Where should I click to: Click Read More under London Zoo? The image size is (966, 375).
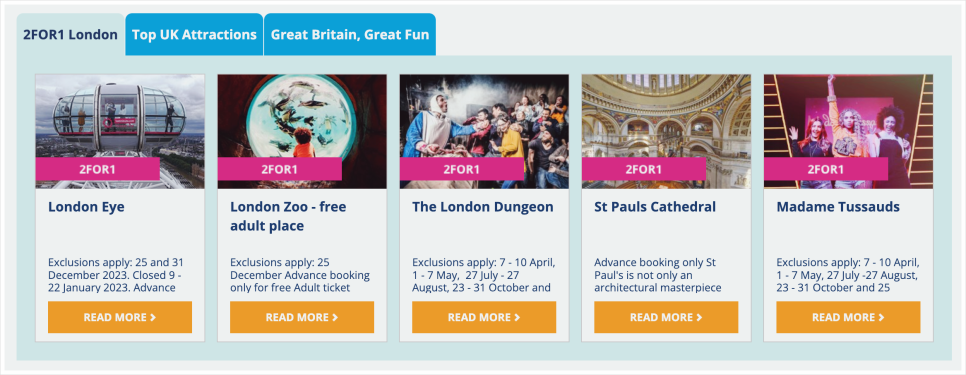coord(302,317)
